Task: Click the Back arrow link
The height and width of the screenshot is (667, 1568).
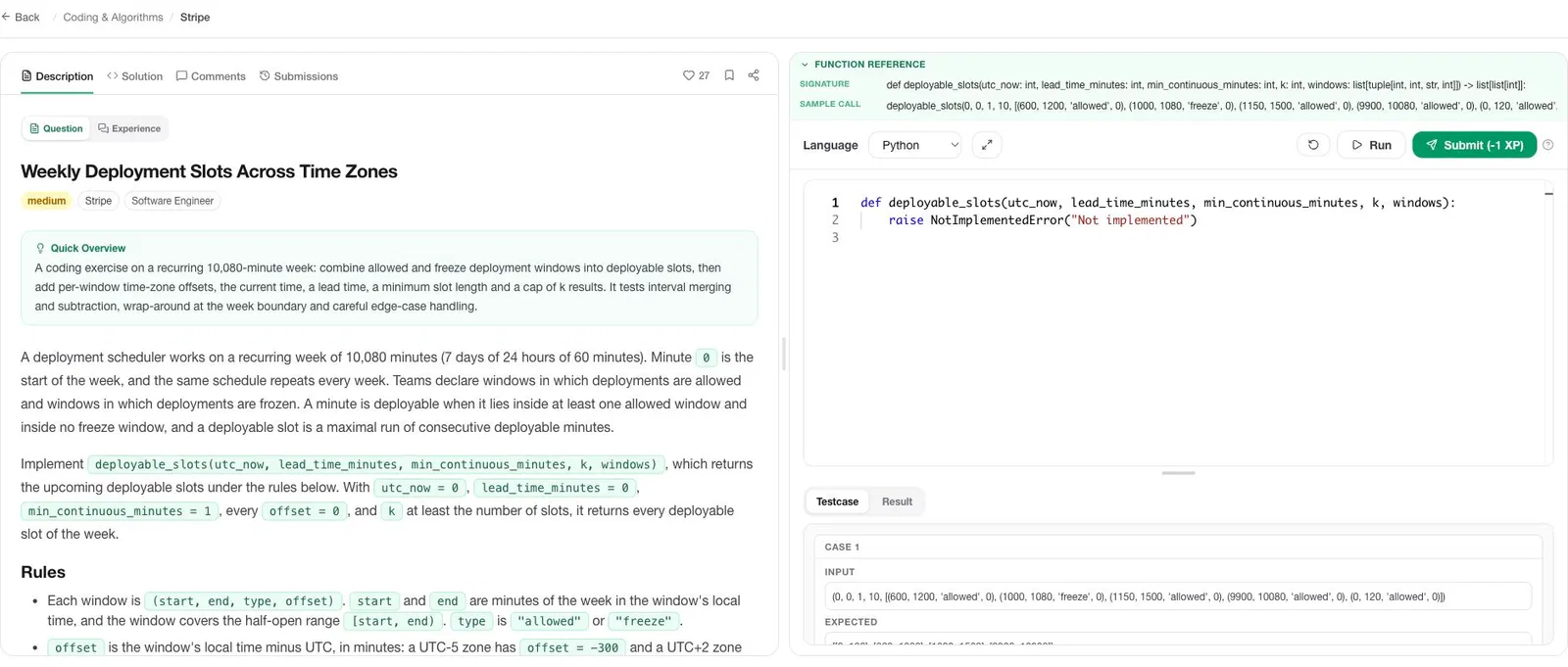Action: tap(21, 18)
